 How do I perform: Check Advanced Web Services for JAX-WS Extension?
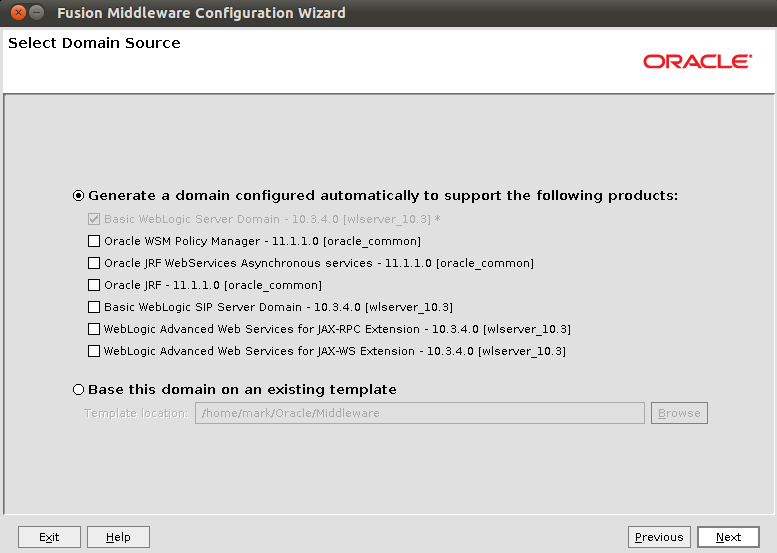(94, 351)
